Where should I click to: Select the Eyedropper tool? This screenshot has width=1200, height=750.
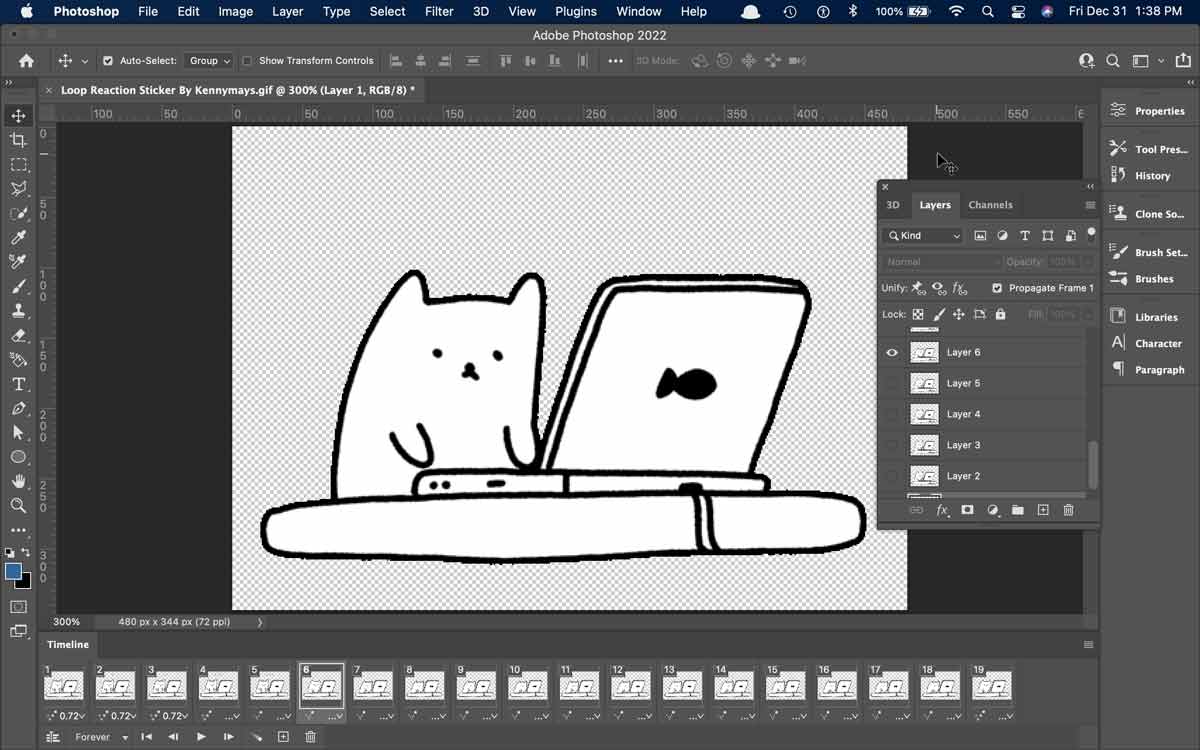click(18, 238)
